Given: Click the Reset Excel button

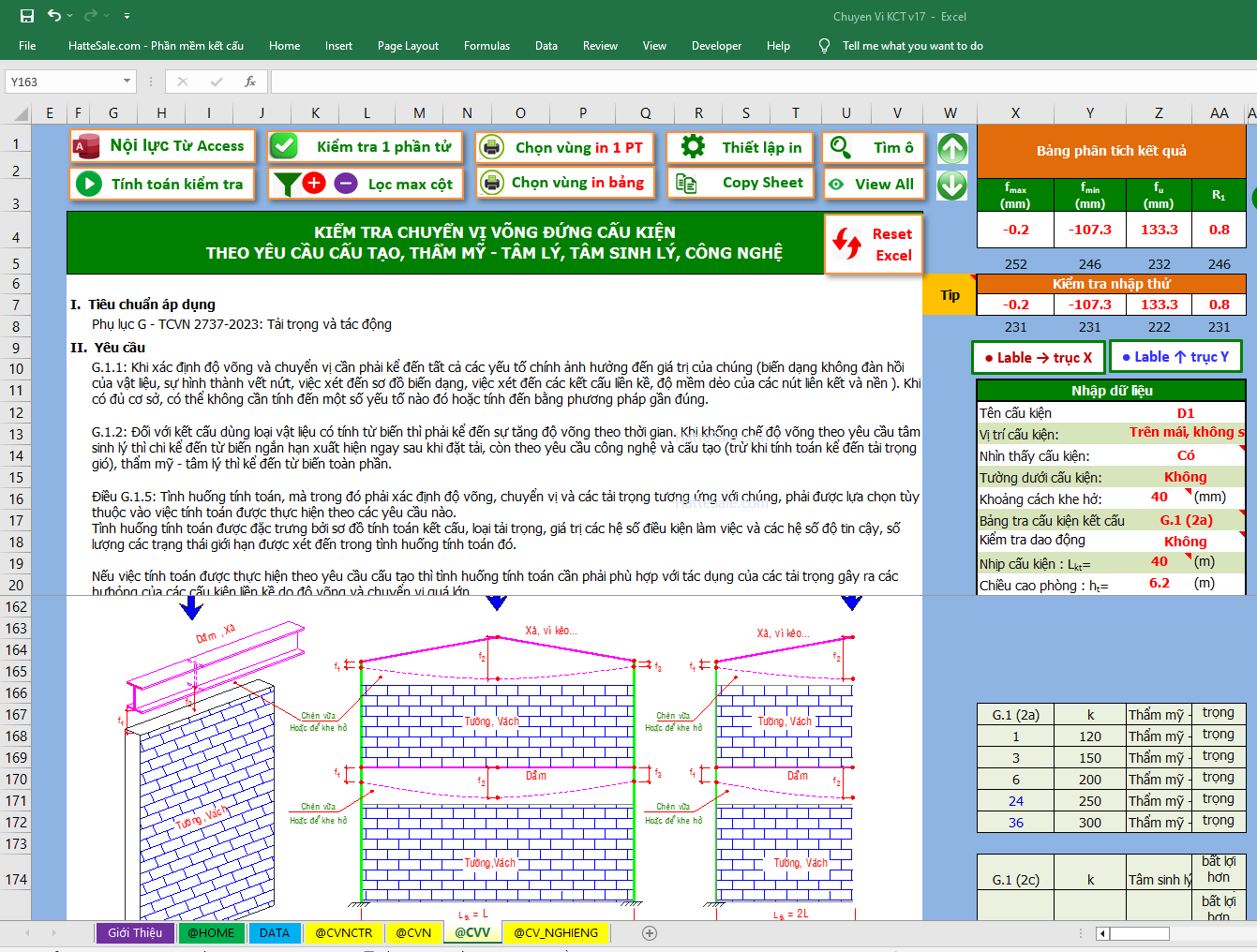Looking at the screenshot, I should (x=874, y=245).
